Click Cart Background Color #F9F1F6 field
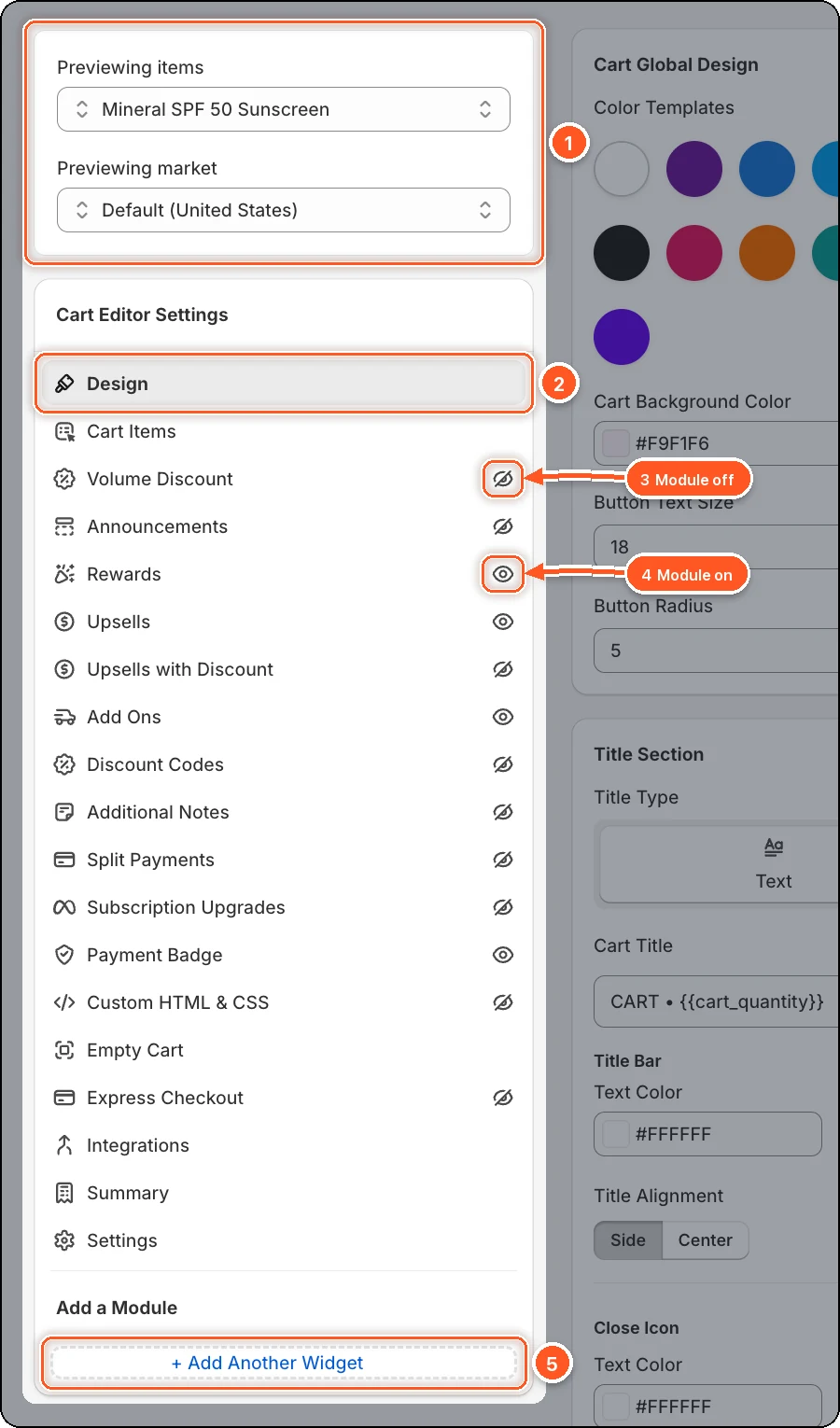The height and width of the screenshot is (1428, 840). tap(717, 443)
